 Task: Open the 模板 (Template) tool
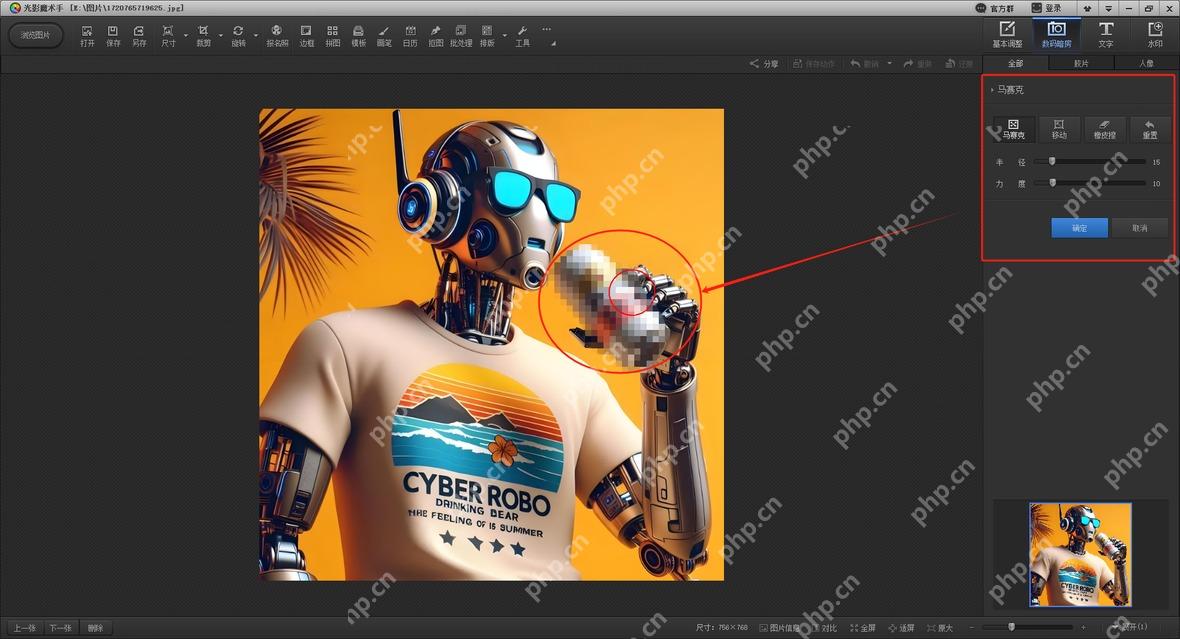pyautogui.click(x=359, y=35)
